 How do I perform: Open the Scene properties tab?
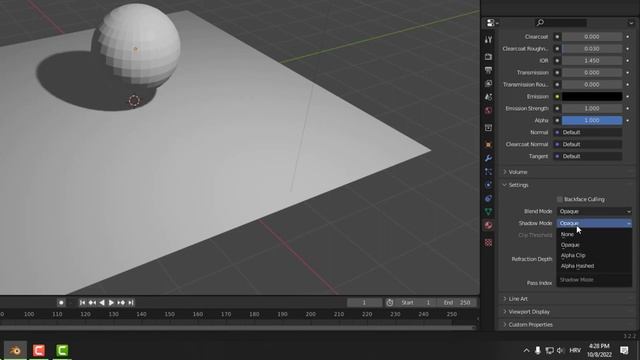(x=489, y=97)
